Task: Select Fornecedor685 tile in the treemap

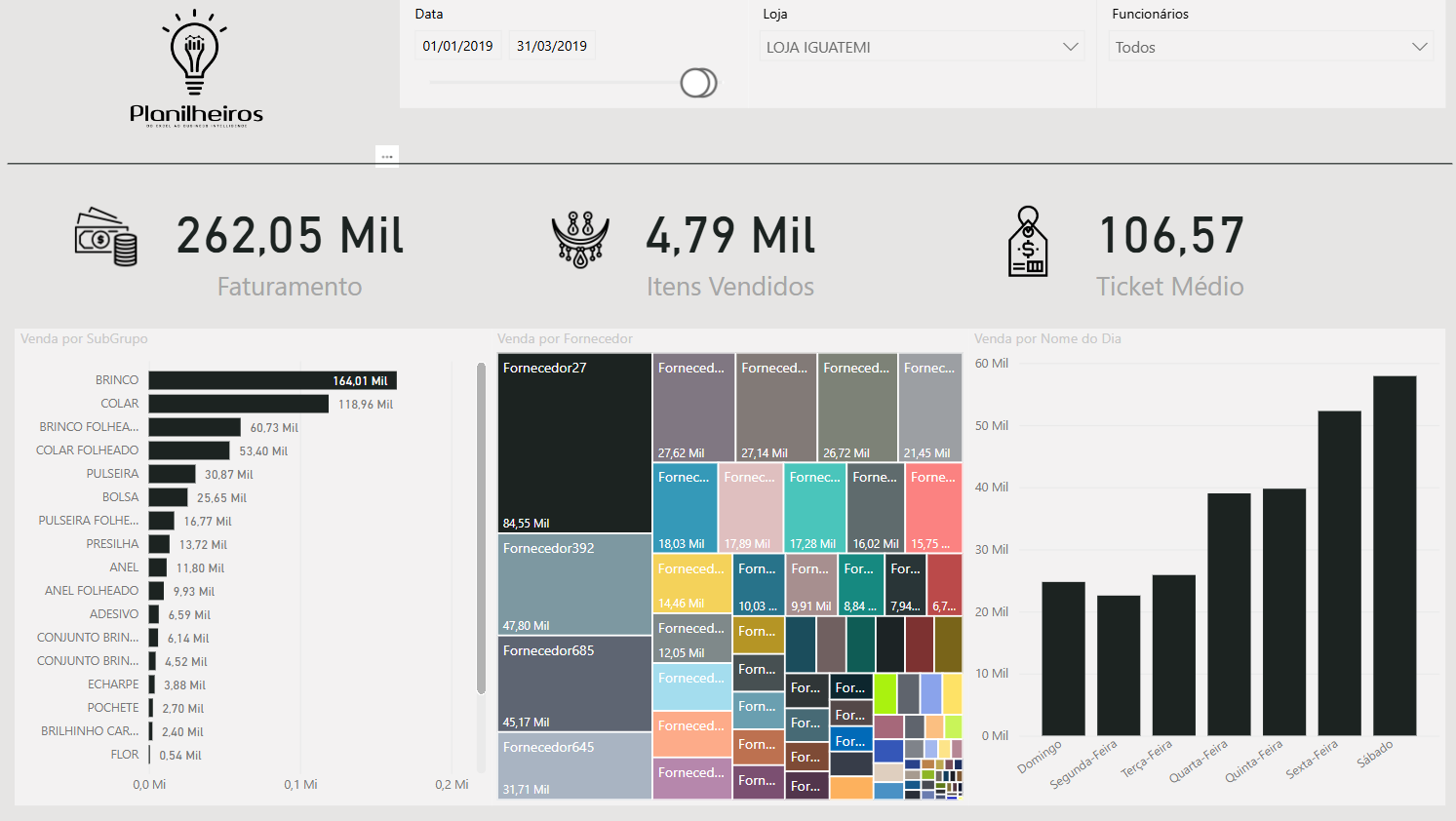Action: click(x=574, y=684)
